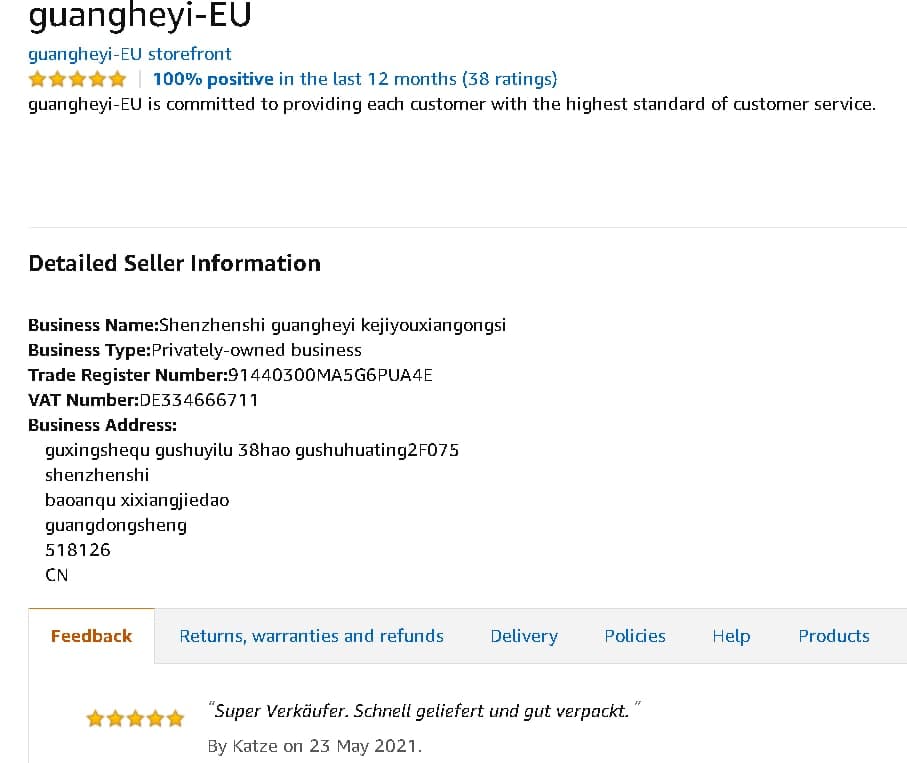Click the Trade Register Number value
The width and height of the screenshot is (907, 763).
click(x=331, y=375)
